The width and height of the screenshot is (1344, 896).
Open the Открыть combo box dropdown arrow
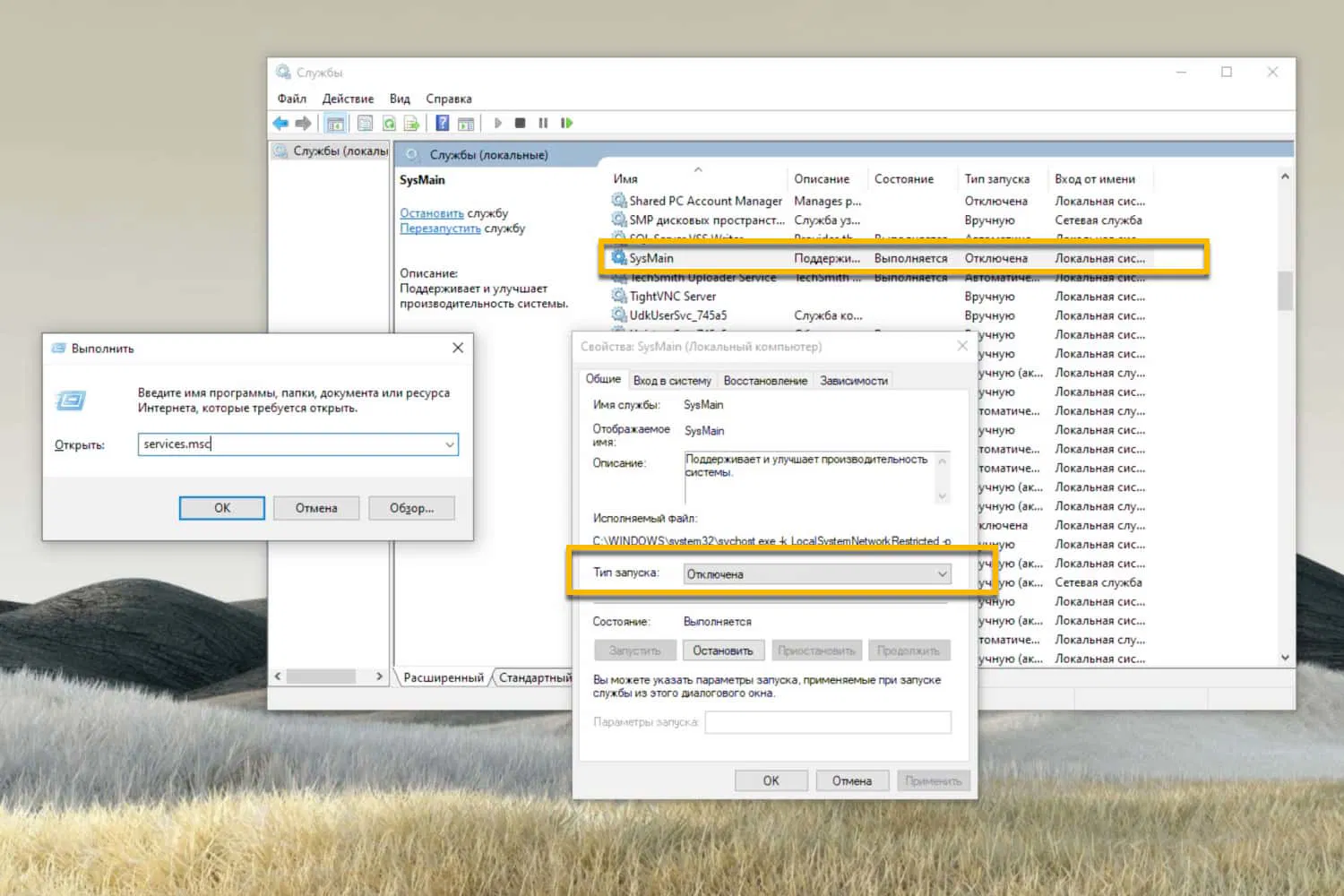click(450, 444)
